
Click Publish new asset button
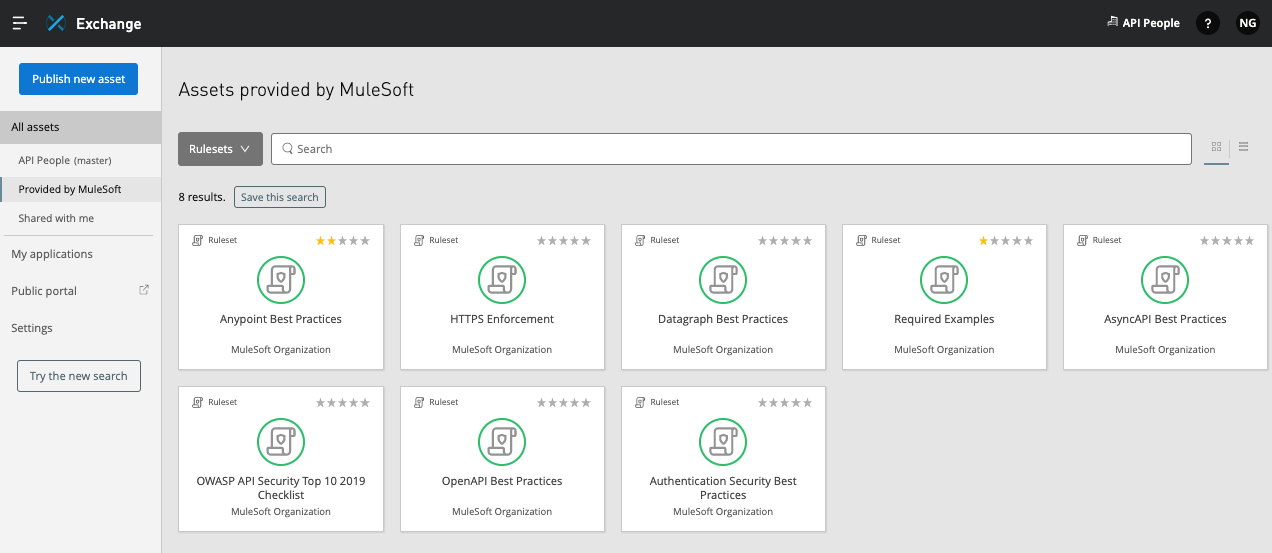tap(78, 79)
